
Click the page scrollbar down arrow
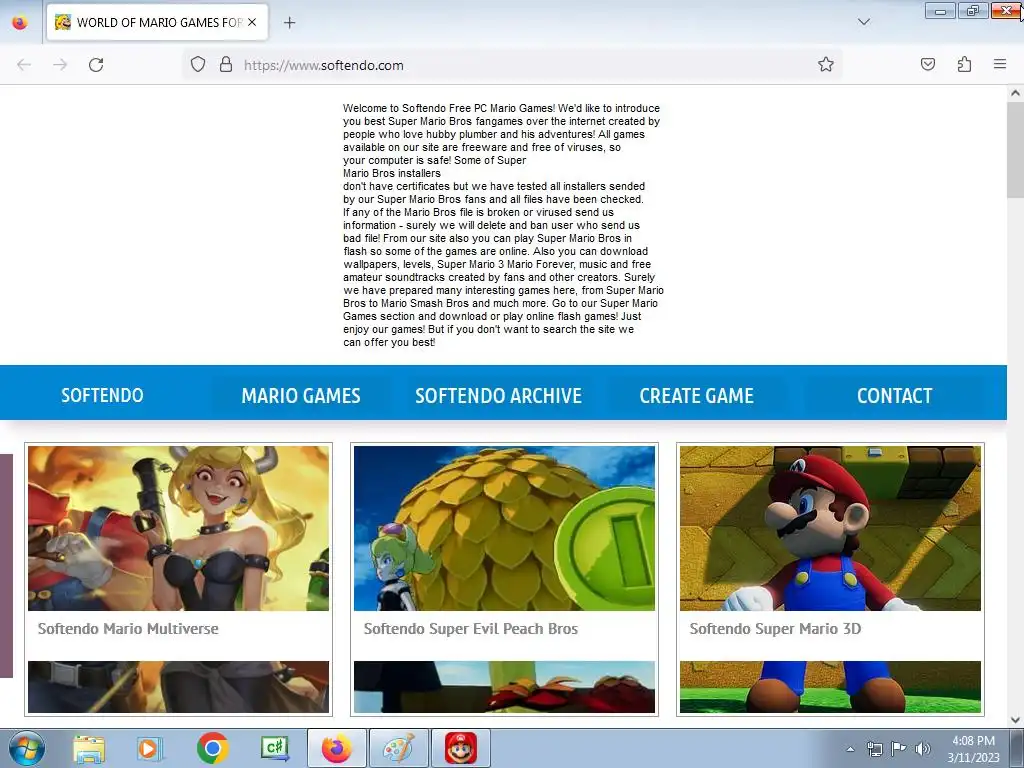coord(1015,720)
